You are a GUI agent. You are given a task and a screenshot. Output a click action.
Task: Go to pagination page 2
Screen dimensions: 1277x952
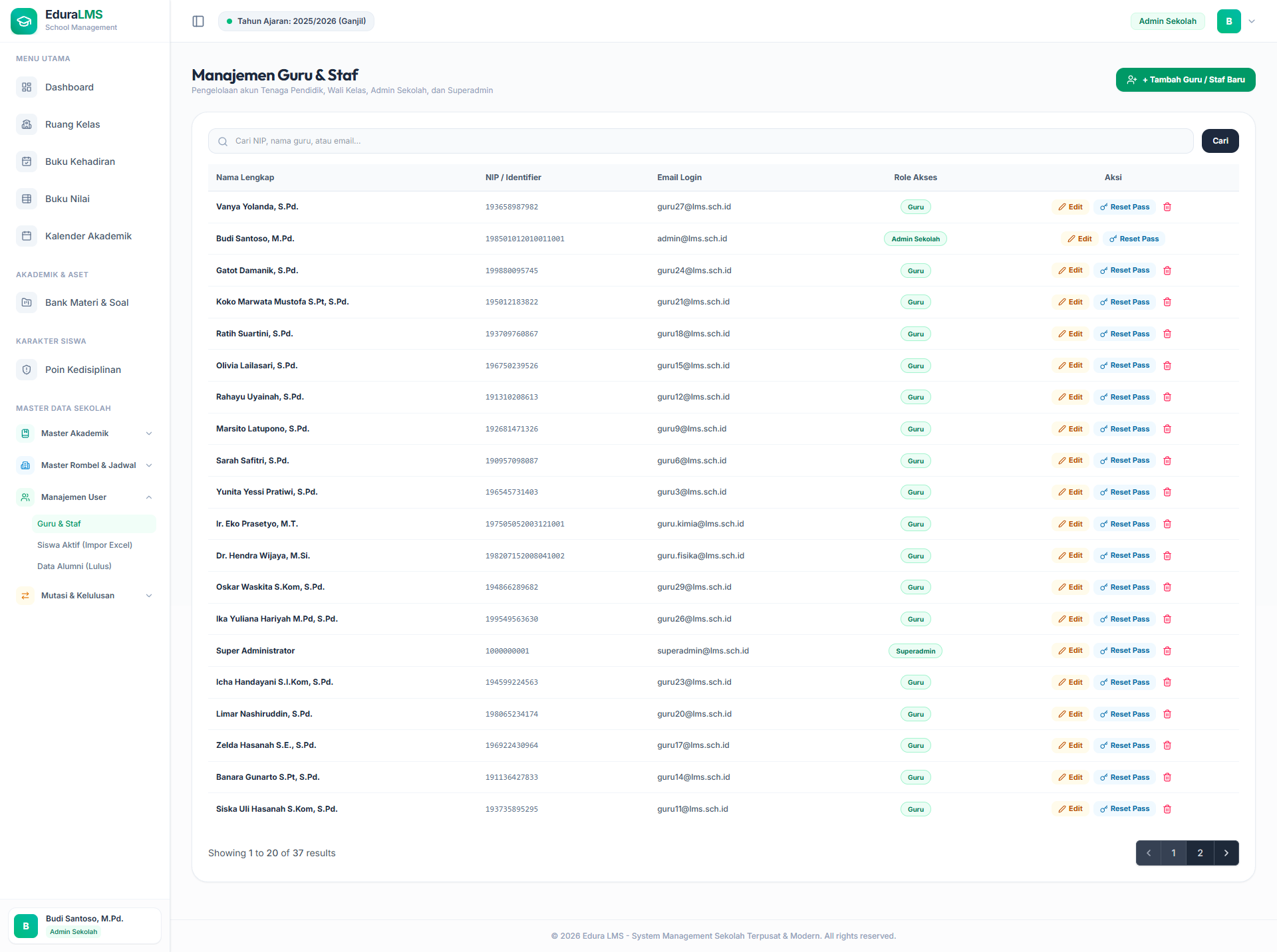pos(1200,853)
